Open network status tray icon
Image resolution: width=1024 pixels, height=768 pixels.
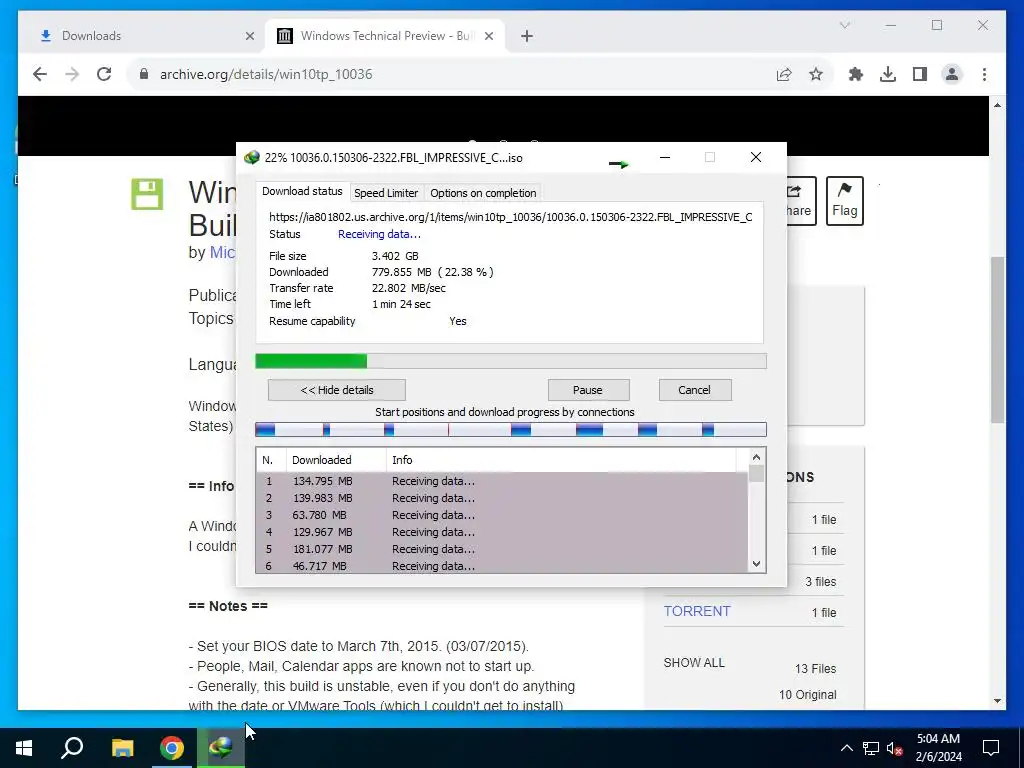click(x=871, y=748)
